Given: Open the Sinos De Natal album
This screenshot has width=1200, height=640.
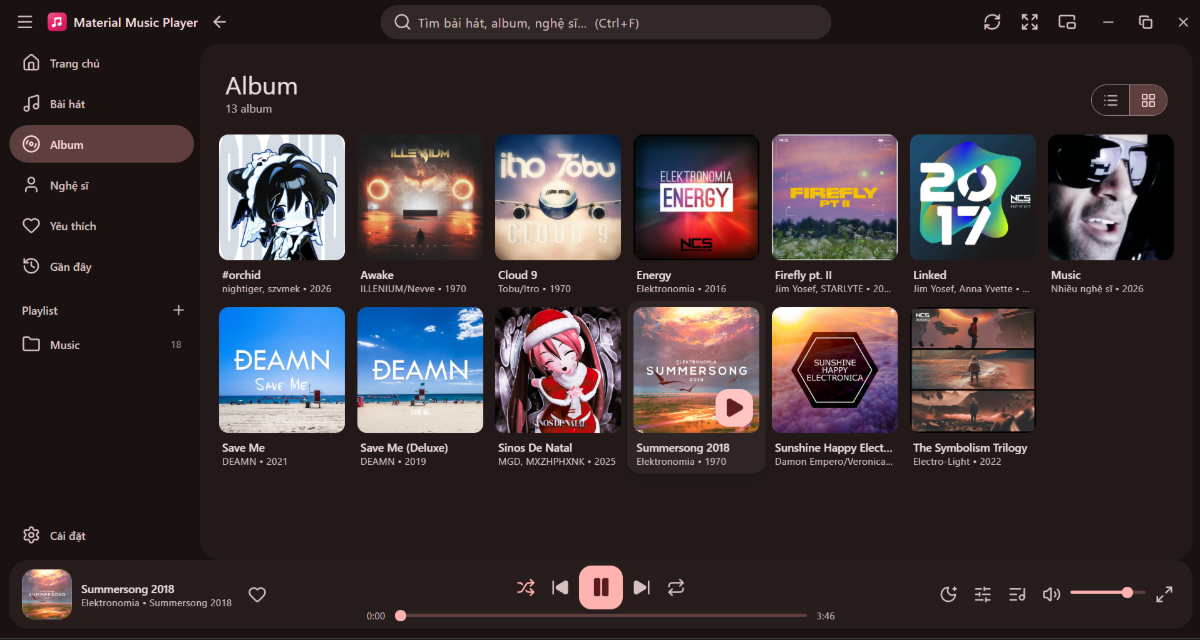Looking at the screenshot, I should click(x=558, y=370).
